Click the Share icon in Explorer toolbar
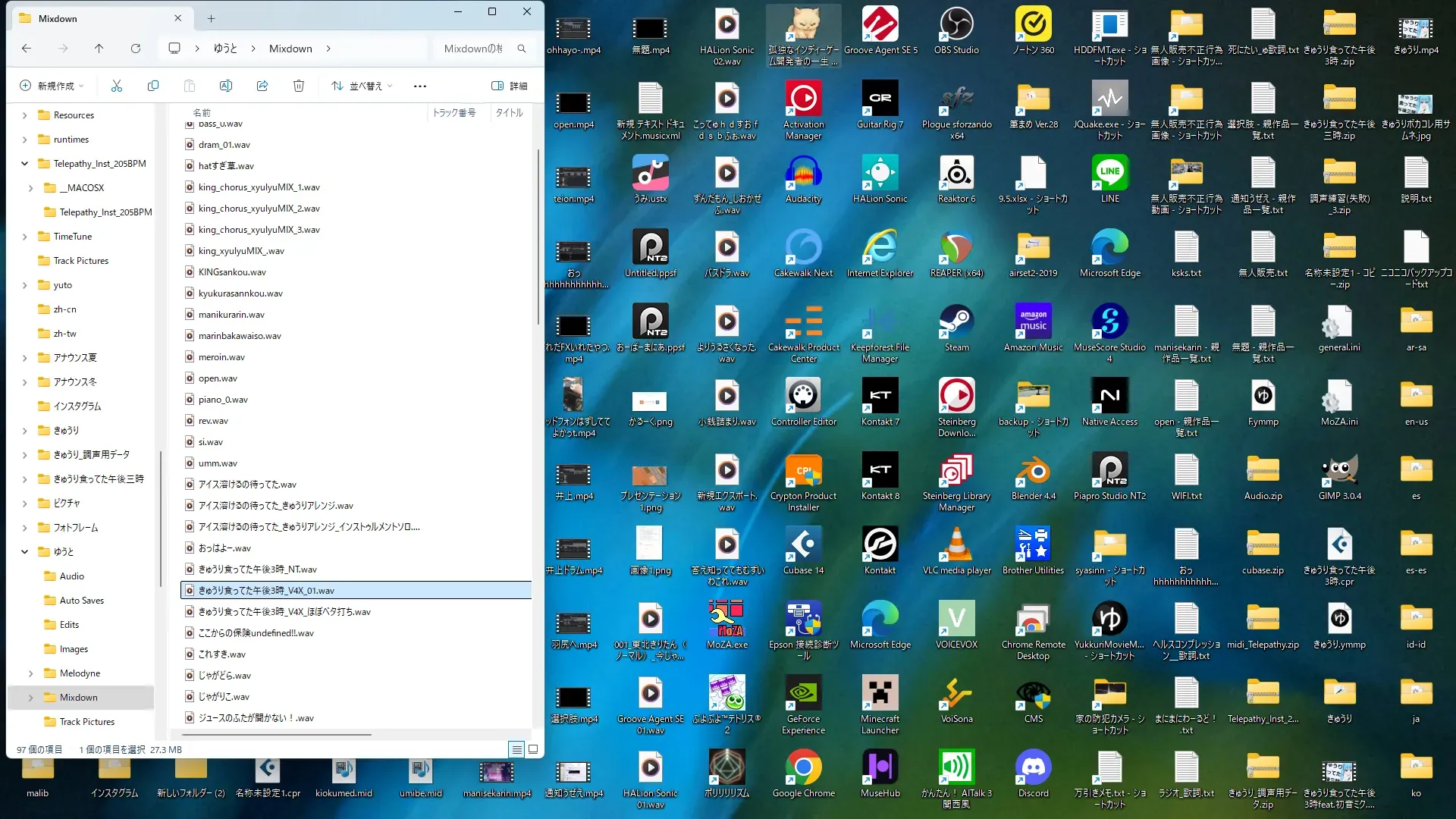The image size is (1456, 819). tap(262, 86)
